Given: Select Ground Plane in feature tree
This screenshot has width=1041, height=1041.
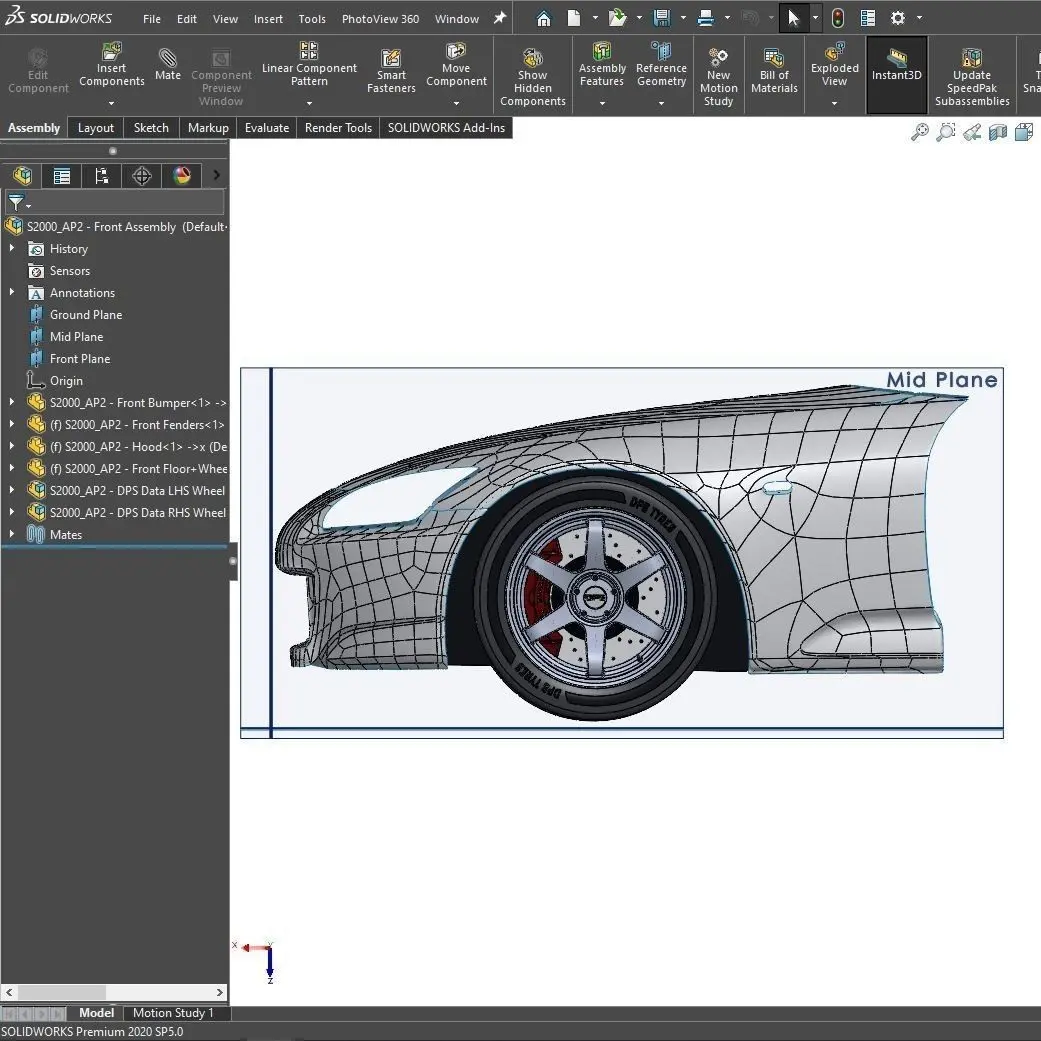Looking at the screenshot, I should pos(86,315).
